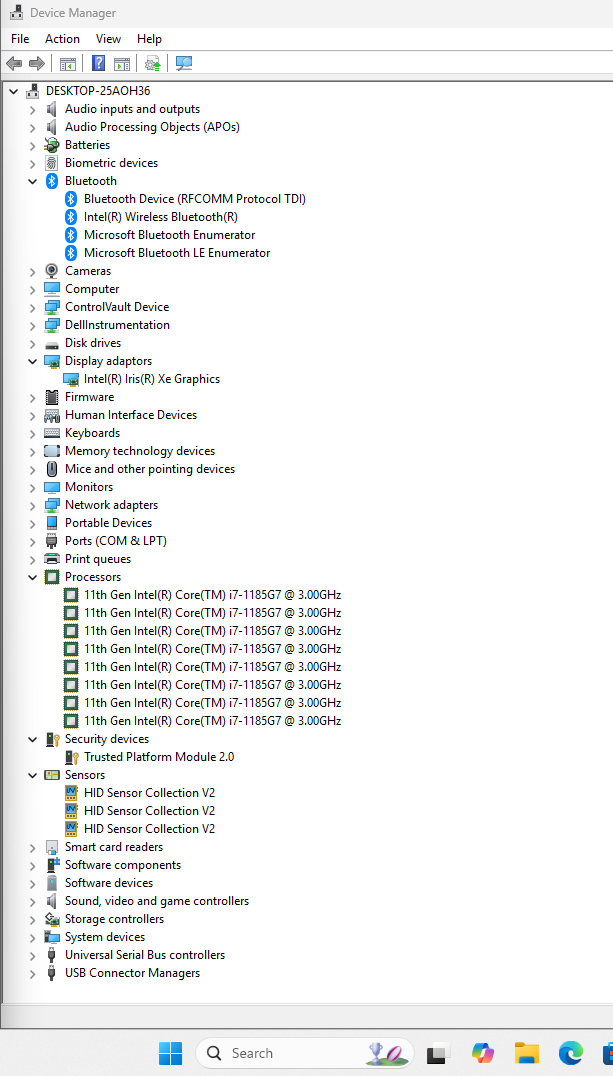Click the blue Help question mark icon
The height and width of the screenshot is (1076, 613).
[x=98, y=64]
